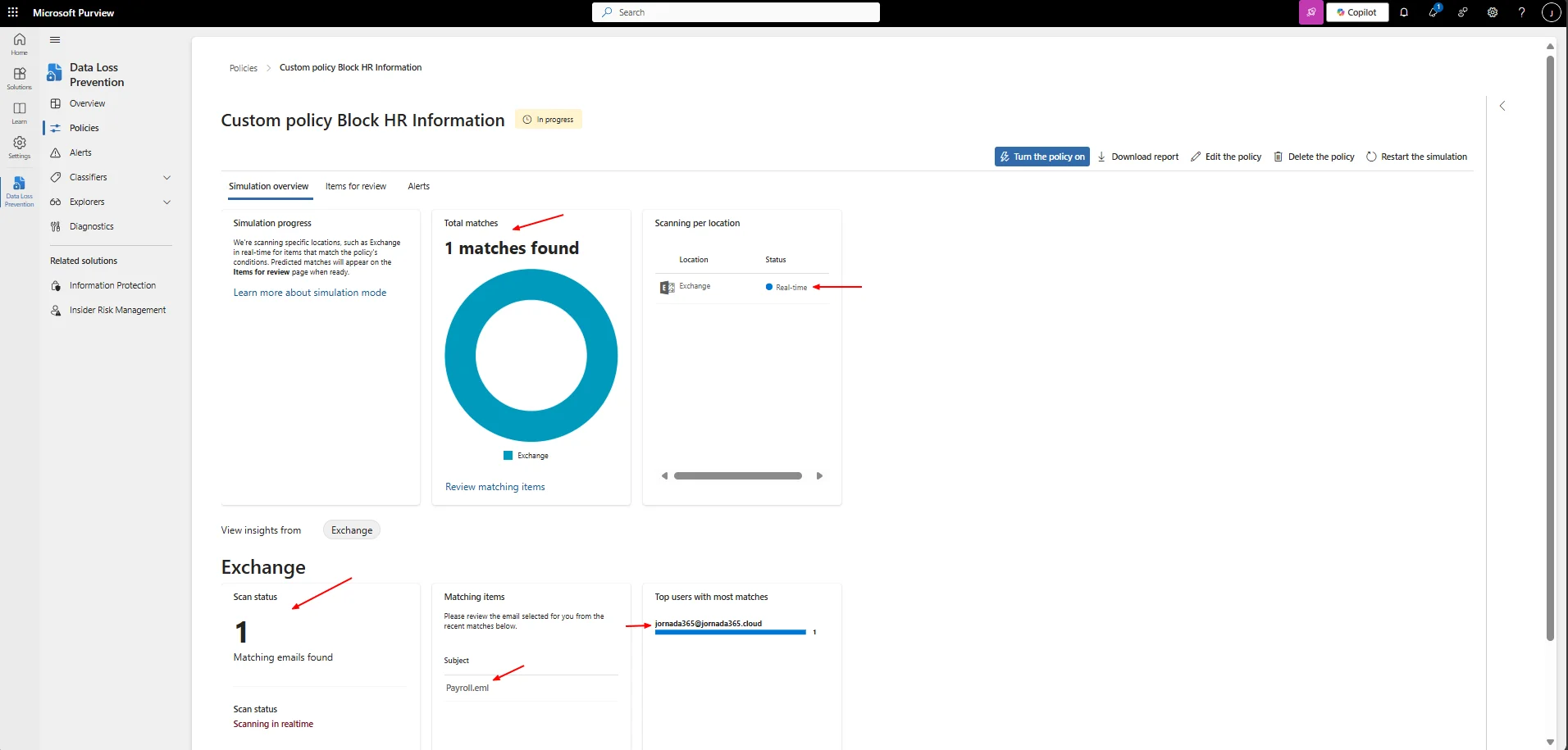Click the page vertical scrollbar
This screenshot has height=750, width=1568.
point(1550,348)
